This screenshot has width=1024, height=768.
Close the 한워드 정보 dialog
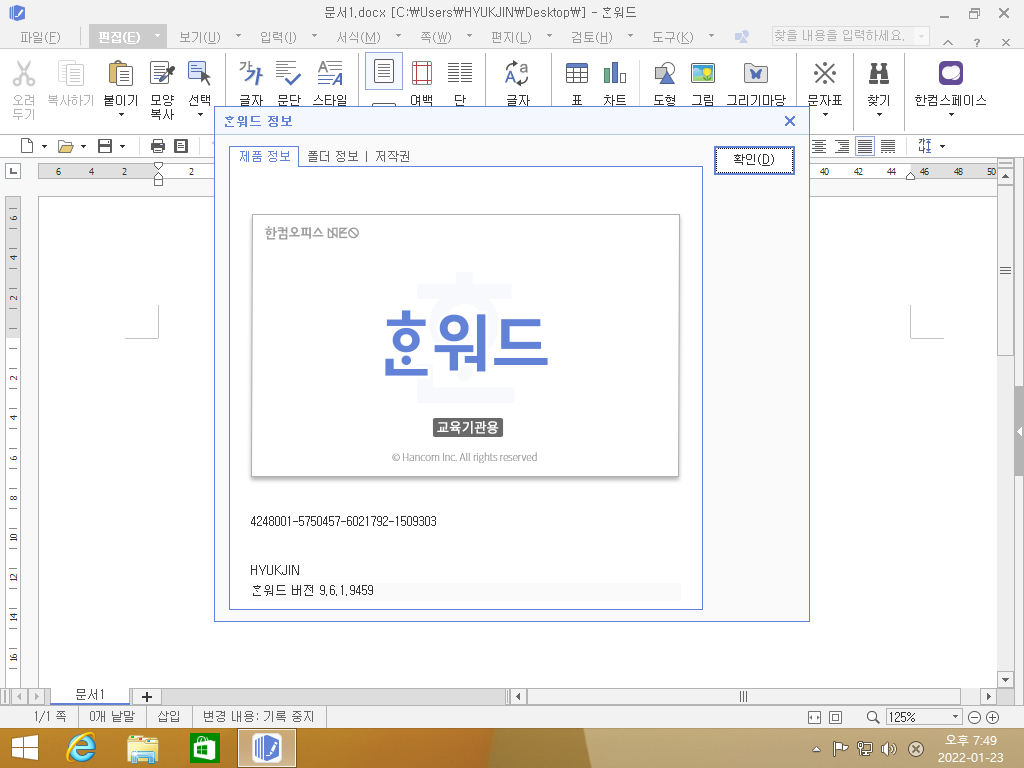790,121
